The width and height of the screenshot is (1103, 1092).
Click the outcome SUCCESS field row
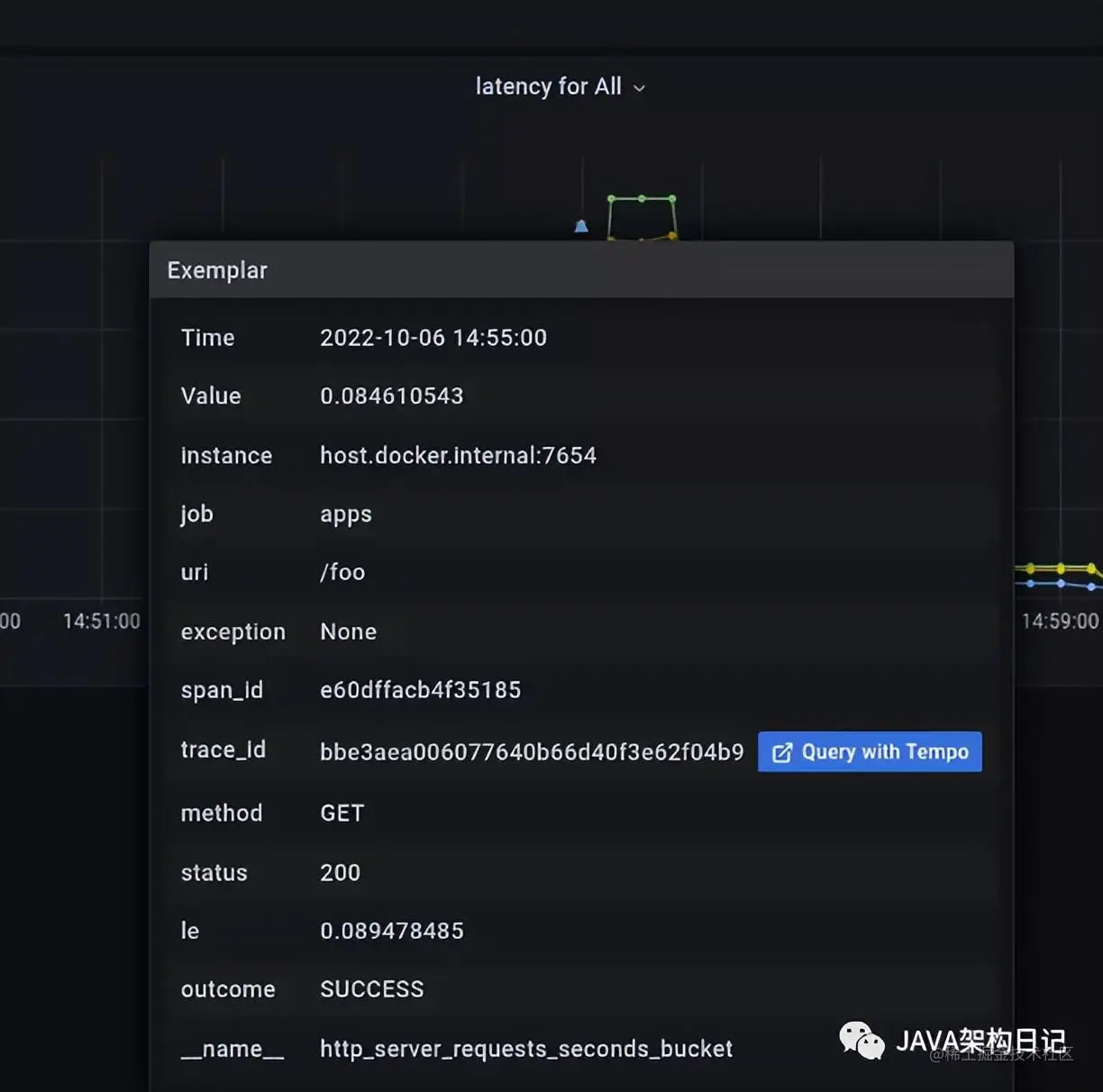(x=371, y=988)
